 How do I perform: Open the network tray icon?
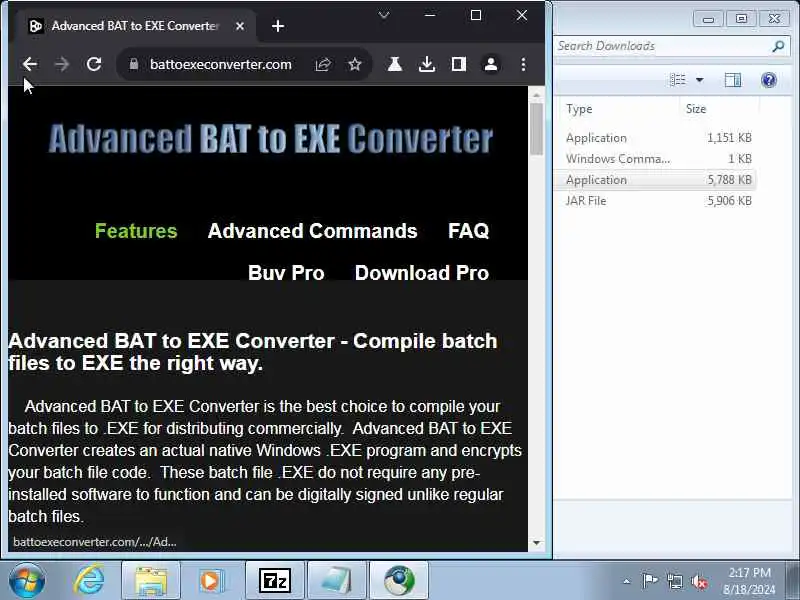click(675, 581)
